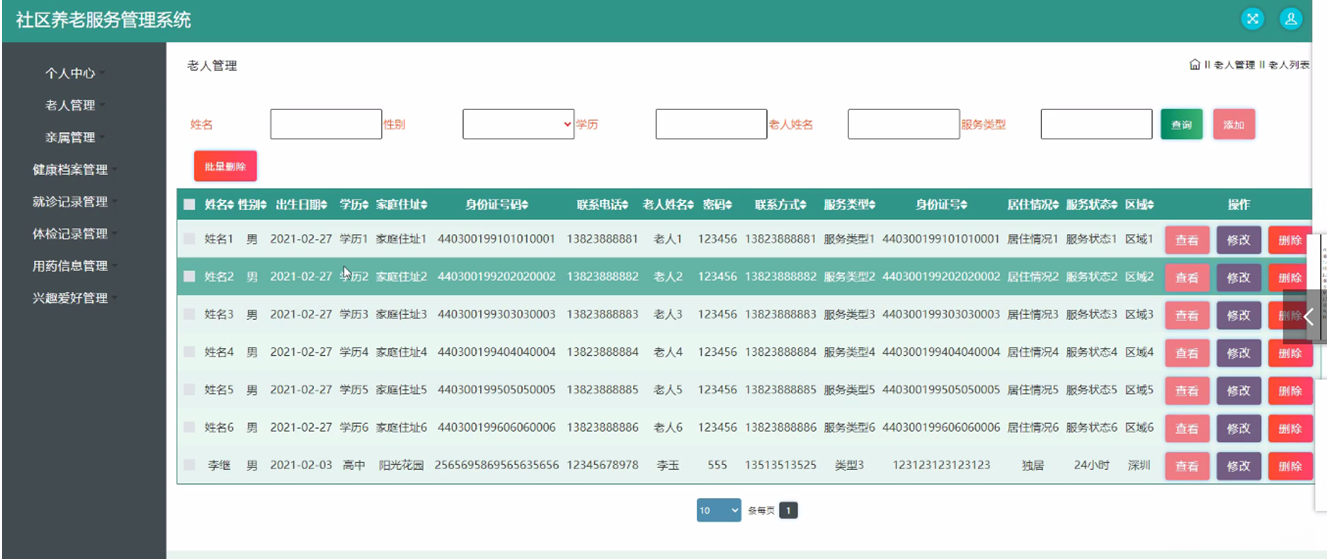Click the red 批量删除 batch delete button
This screenshot has width=1327, height=559.
tap(225, 166)
